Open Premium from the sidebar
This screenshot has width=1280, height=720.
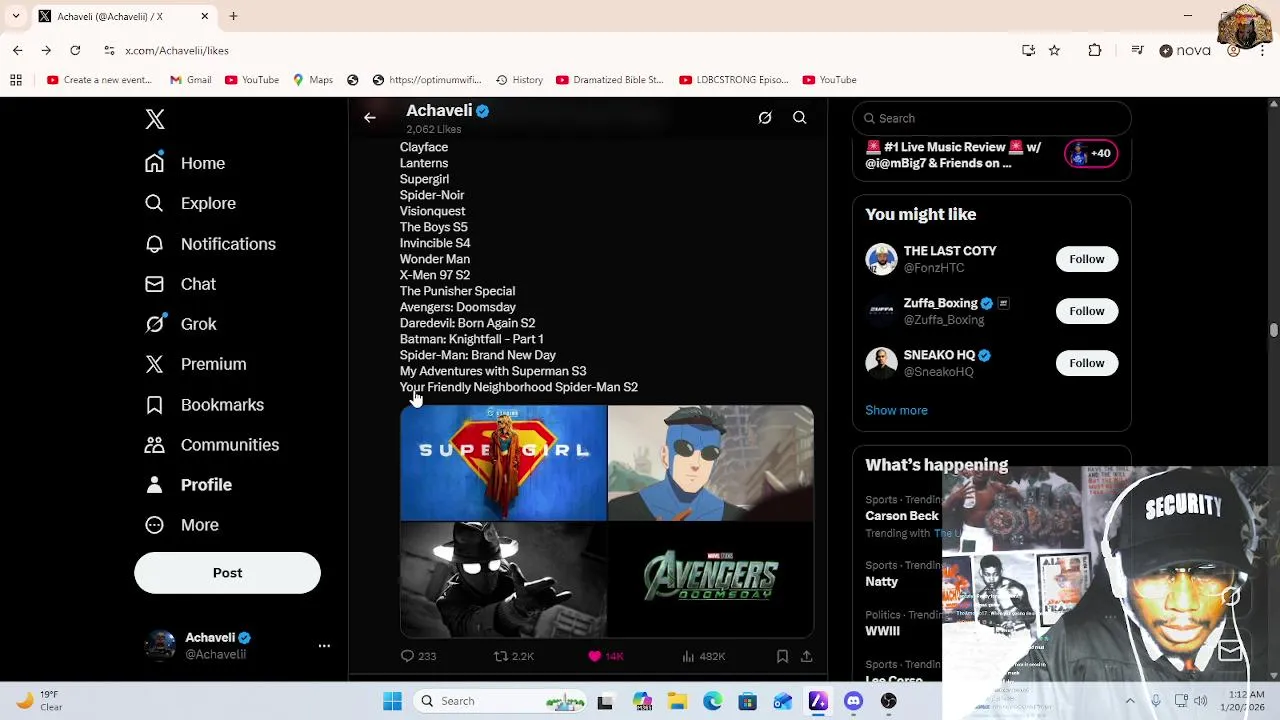click(196, 364)
